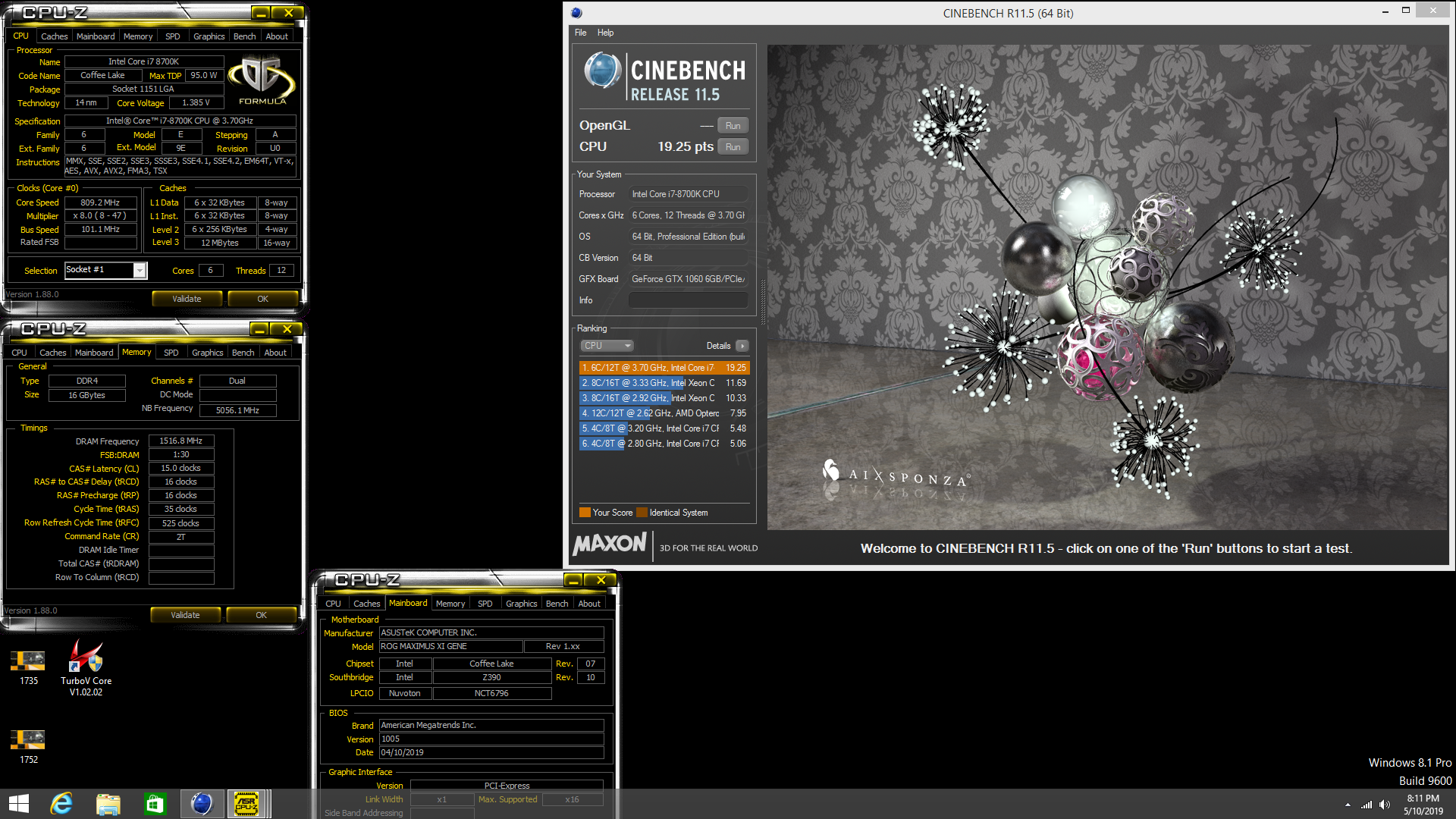Screen dimensions: 1456x819
Task: Open Caches tab in CPU-Z Memory window
Action: (52, 353)
